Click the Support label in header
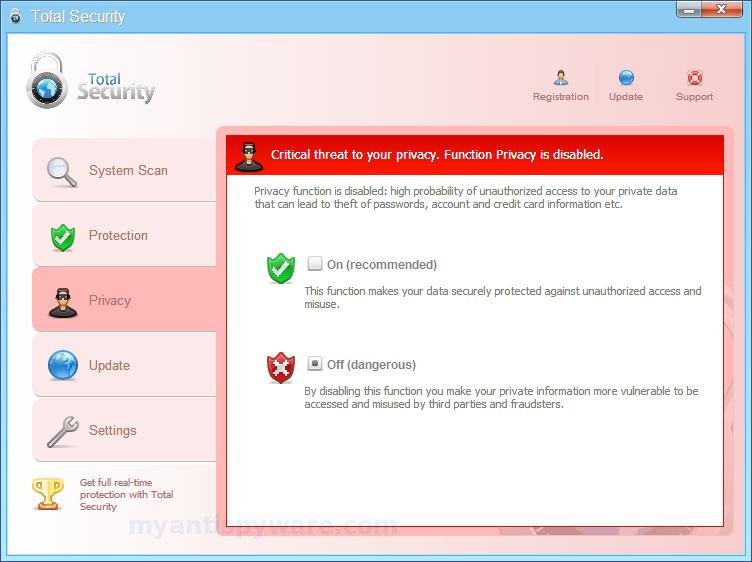752x562 pixels. pyautogui.click(x=694, y=97)
